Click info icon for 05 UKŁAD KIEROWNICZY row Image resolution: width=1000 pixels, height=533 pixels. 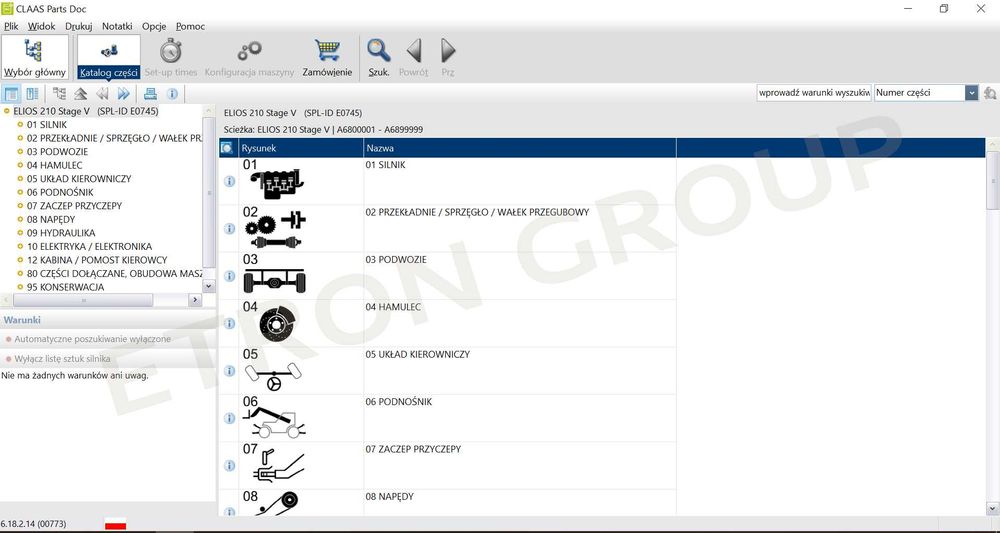tap(230, 371)
